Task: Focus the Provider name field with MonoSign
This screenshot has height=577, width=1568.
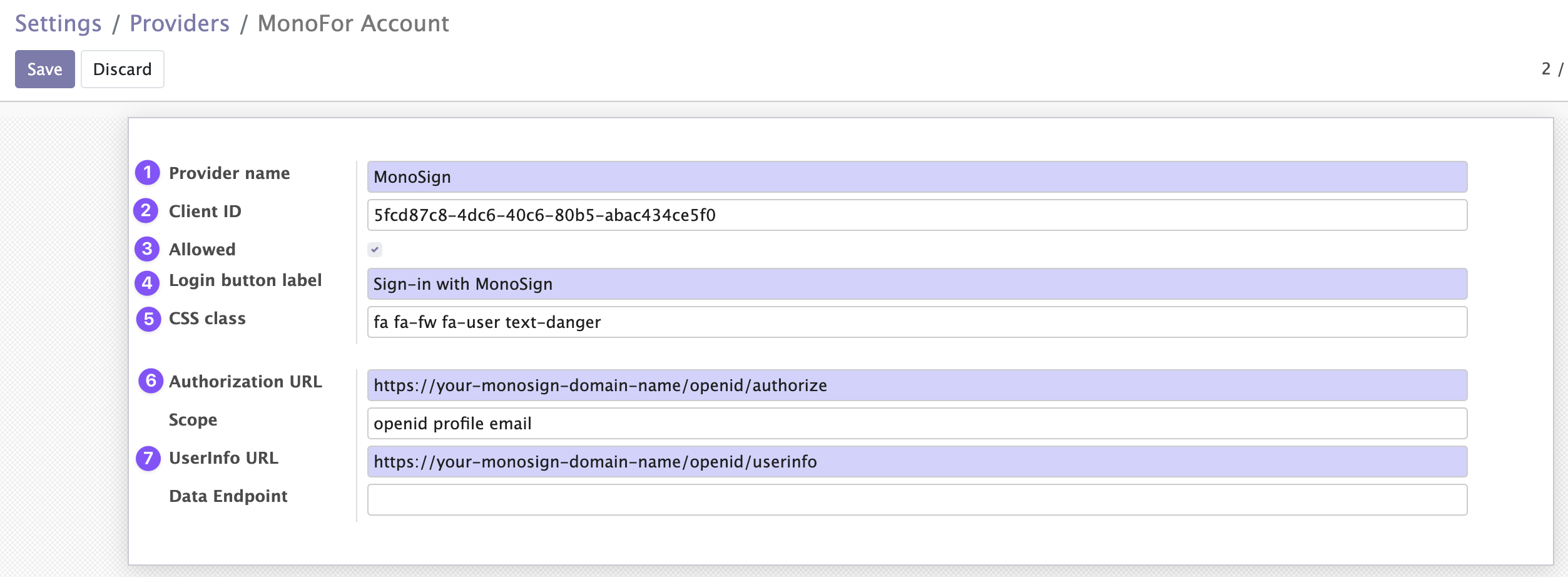Action: point(917,177)
